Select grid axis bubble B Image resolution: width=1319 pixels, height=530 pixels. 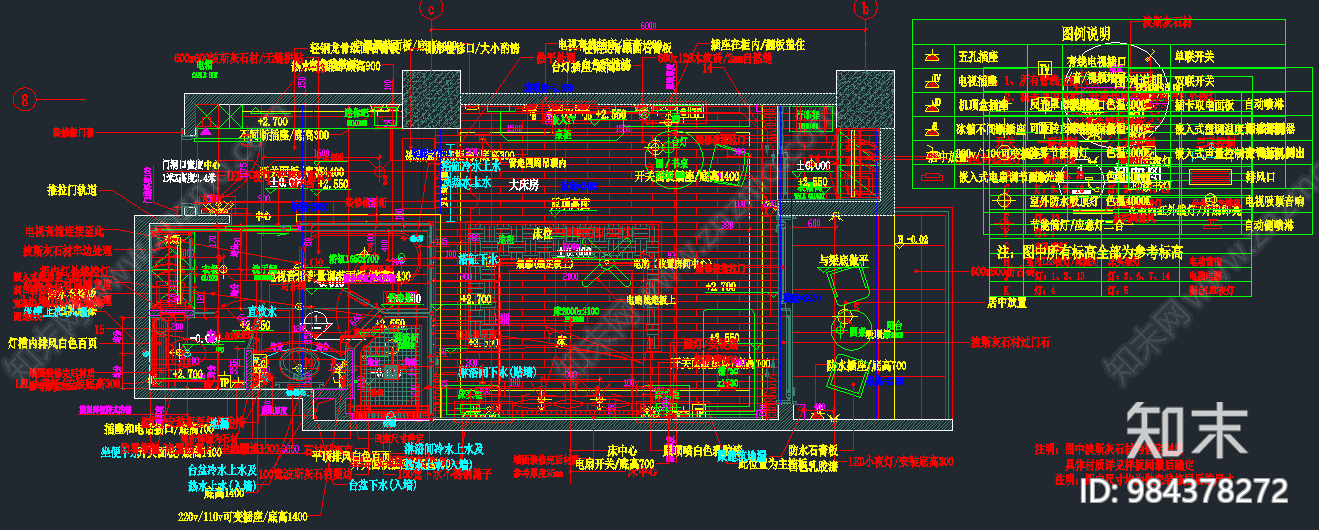863,10
